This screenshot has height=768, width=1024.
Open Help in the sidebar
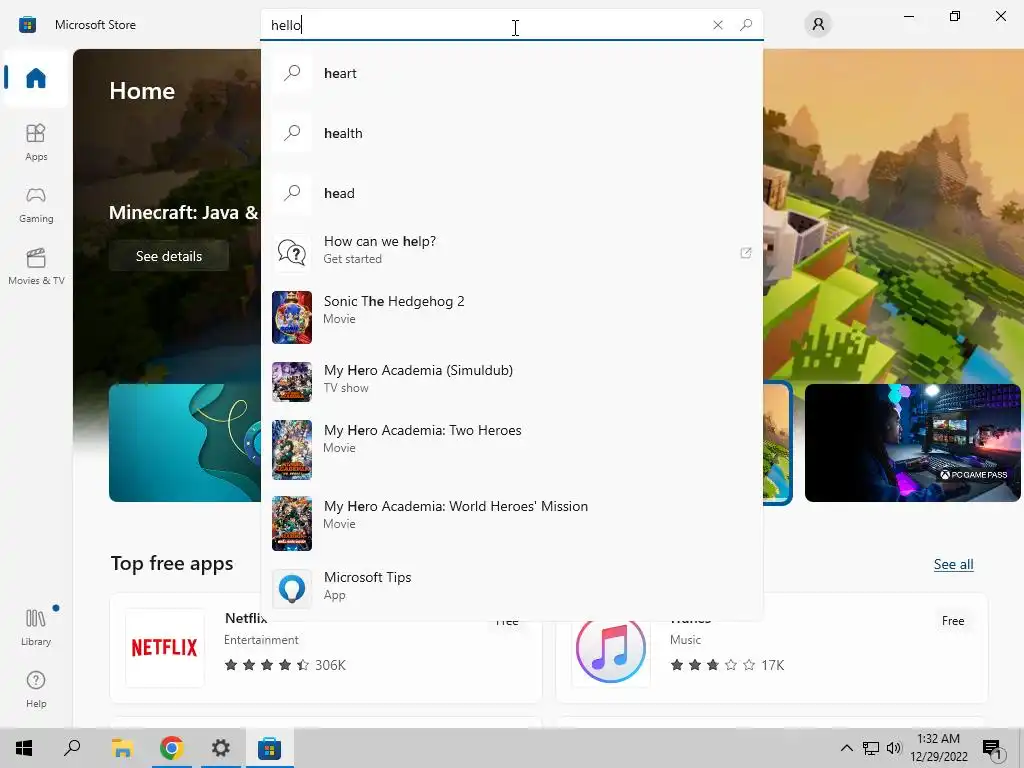[x=36, y=690]
